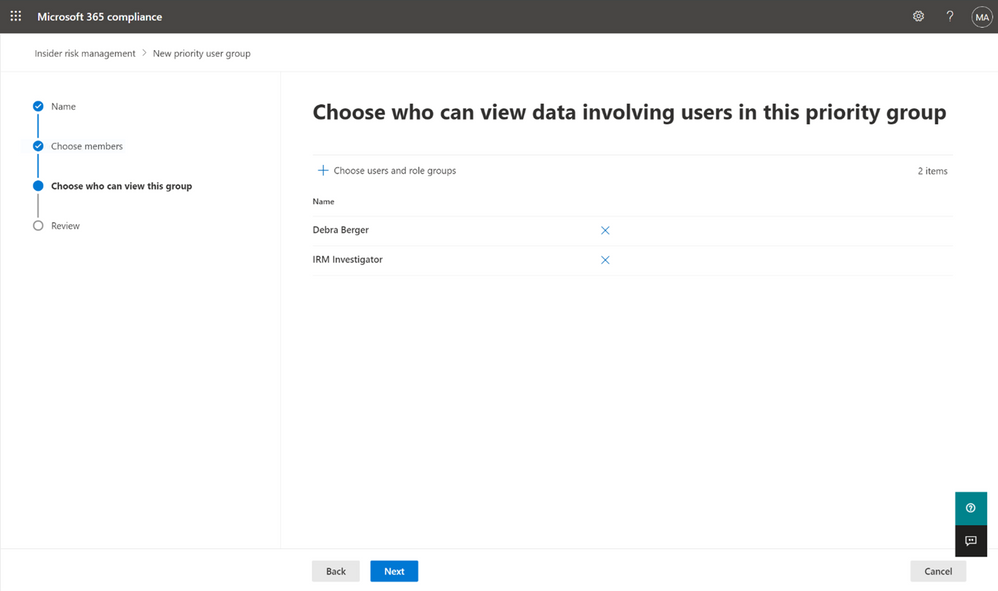The height and width of the screenshot is (591, 998).
Task: Open the Insider risk management breadcrumb
Action: (85, 53)
